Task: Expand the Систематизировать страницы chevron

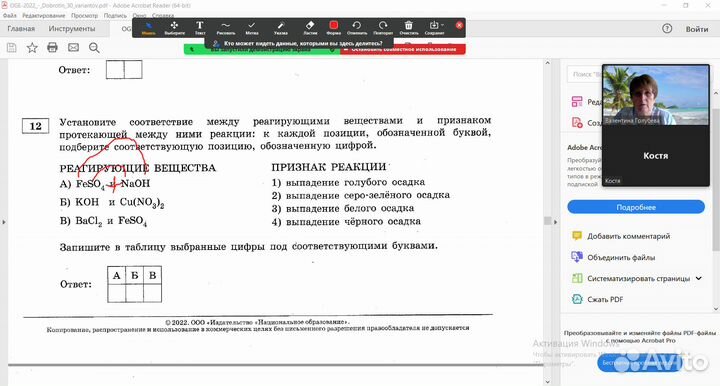Action: 699,278
